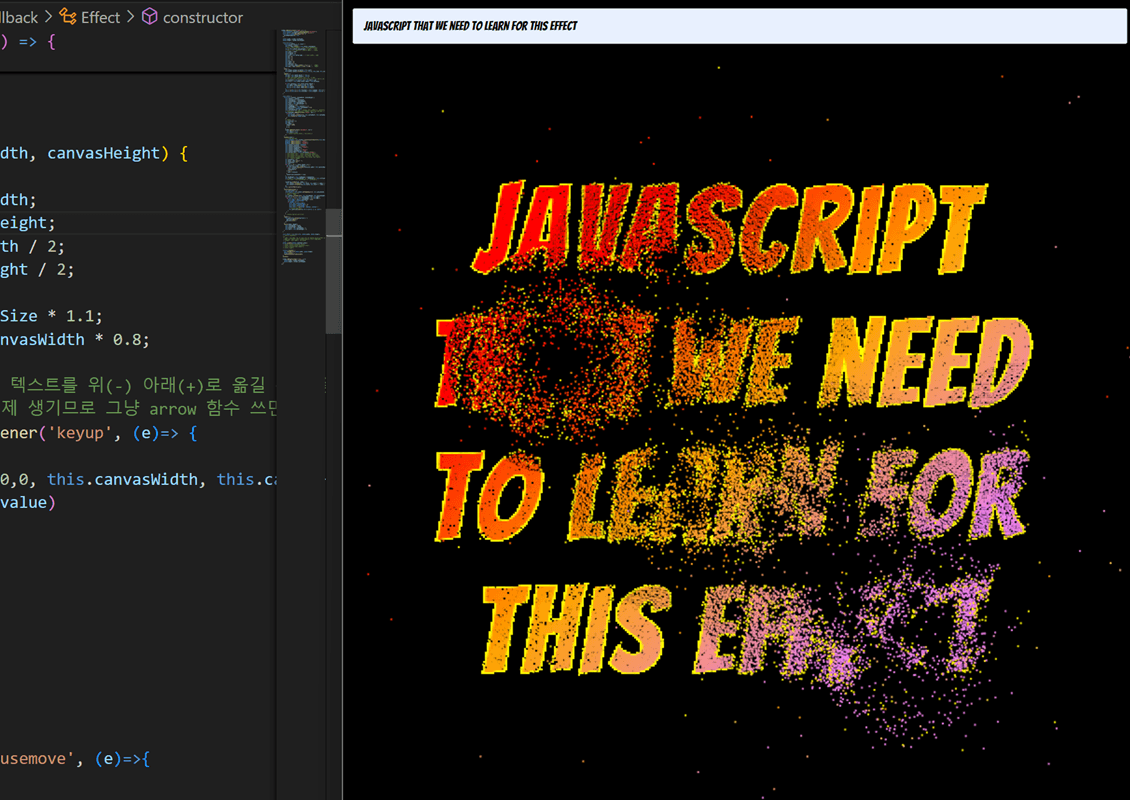Place cursor on the 0.8 value
The width and height of the screenshot is (1130, 800).
click(128, 339)
